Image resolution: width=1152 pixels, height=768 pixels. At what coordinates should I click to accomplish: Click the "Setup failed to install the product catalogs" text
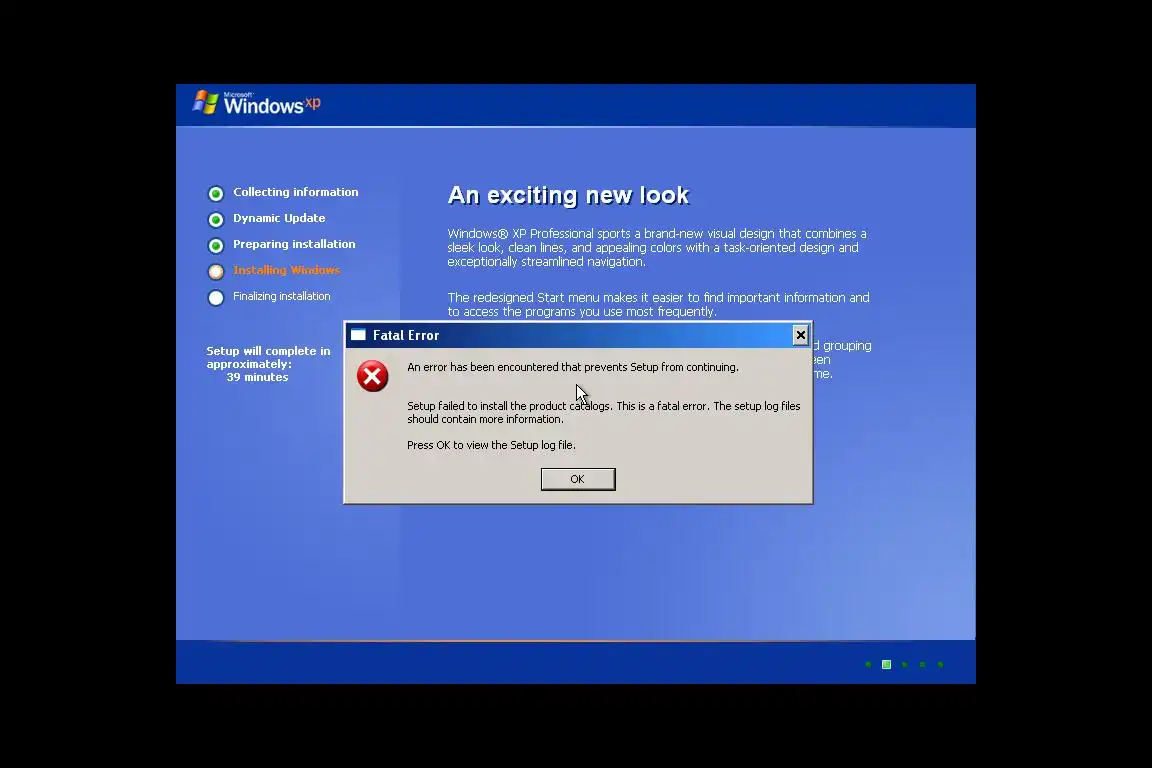pos(603,412)
